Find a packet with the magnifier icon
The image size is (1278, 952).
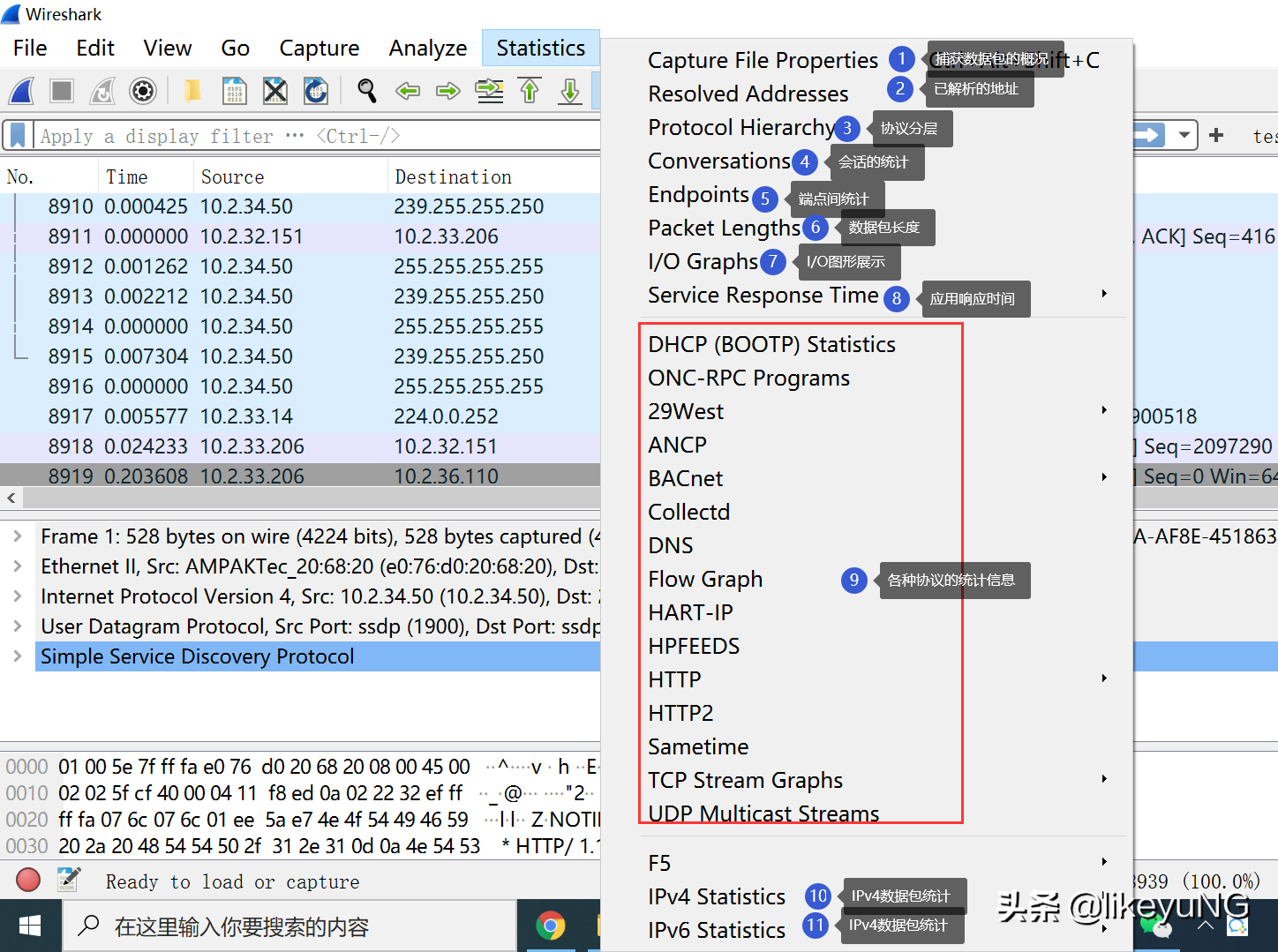coord(366,90)
